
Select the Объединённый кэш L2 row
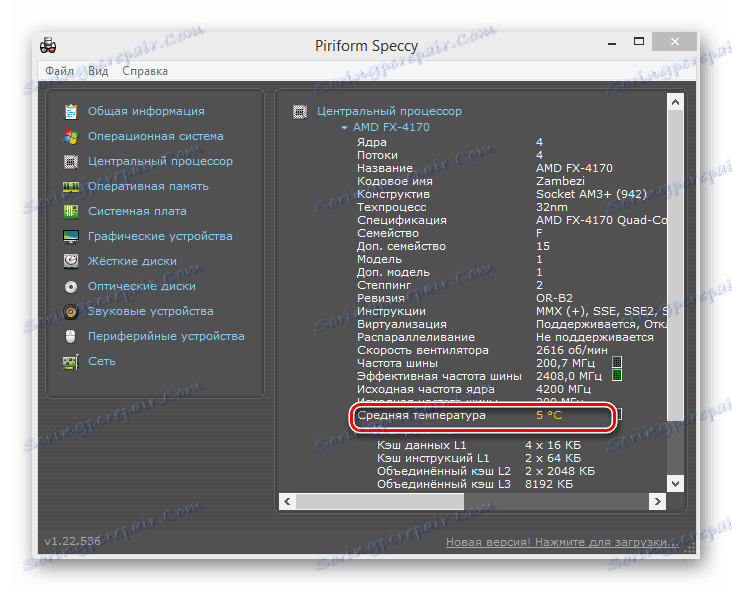pyautogui.click(x=486, y=471)
